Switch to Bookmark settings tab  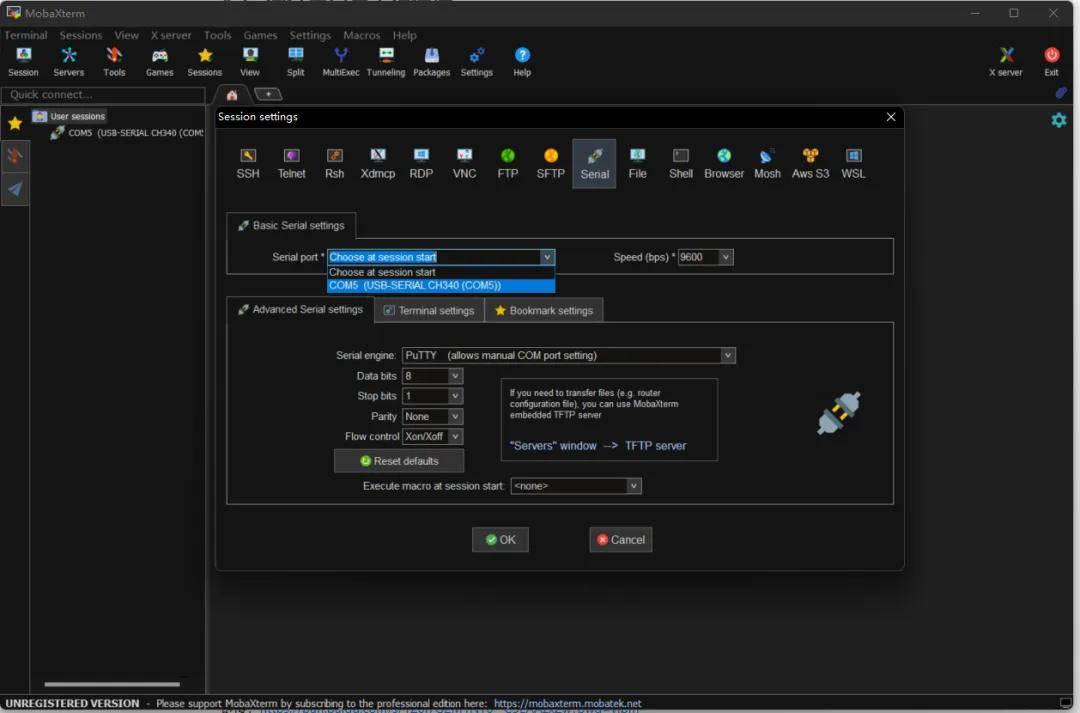(544, 311)
